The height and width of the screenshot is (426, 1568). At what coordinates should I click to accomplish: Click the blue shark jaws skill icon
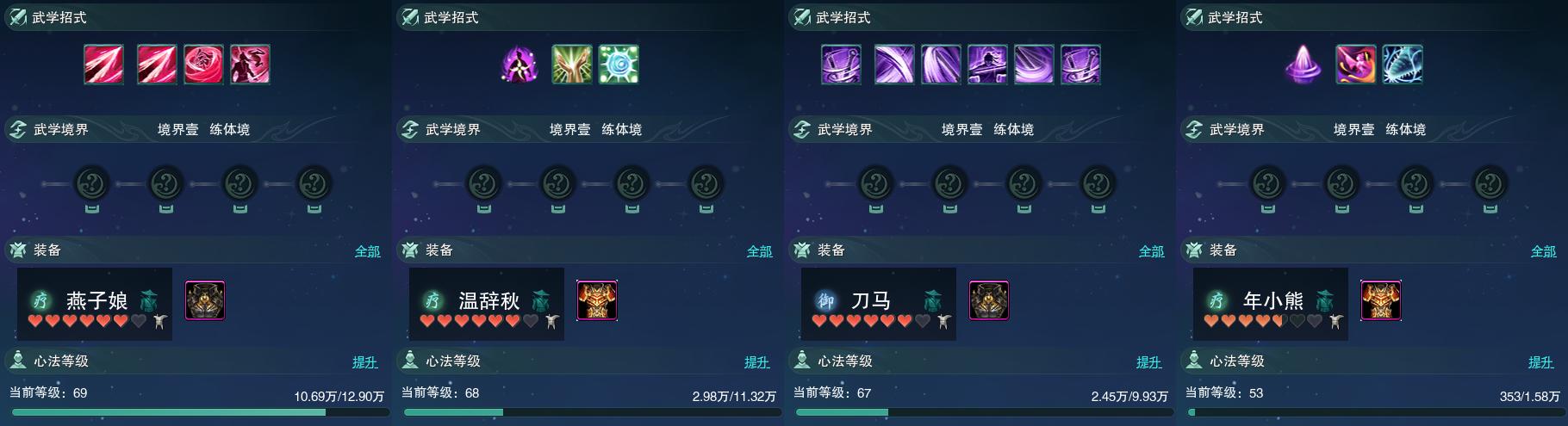pyautogui.click(x=1403, y=65)
